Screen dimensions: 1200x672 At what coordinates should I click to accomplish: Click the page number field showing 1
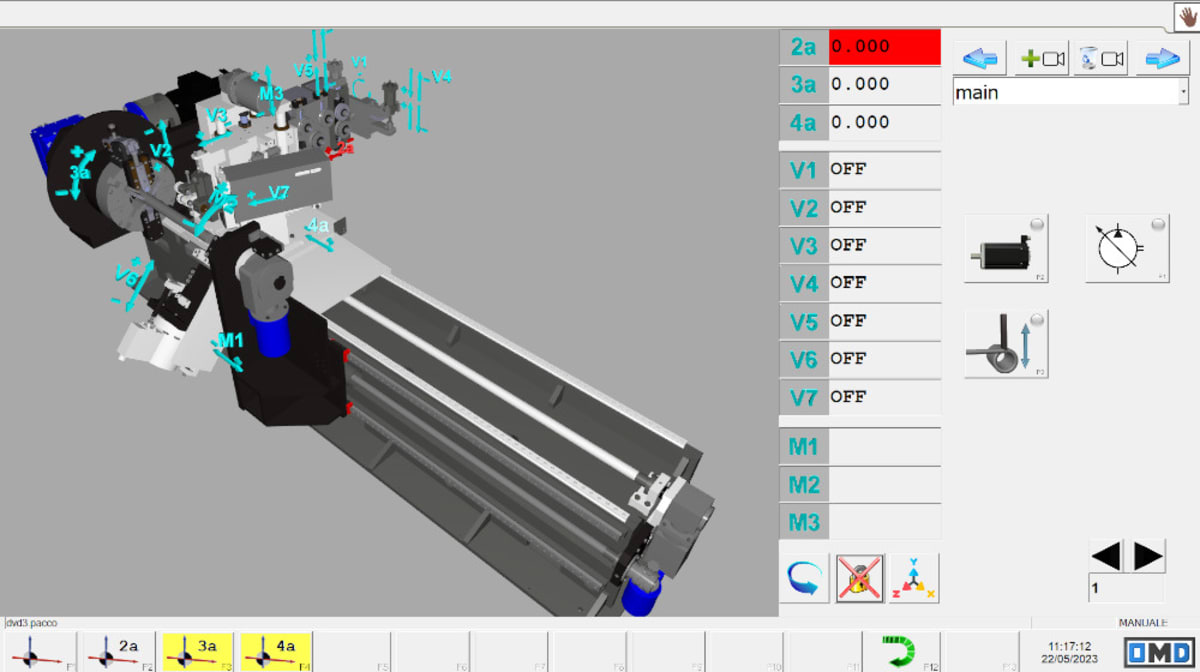coord(1126,589)
